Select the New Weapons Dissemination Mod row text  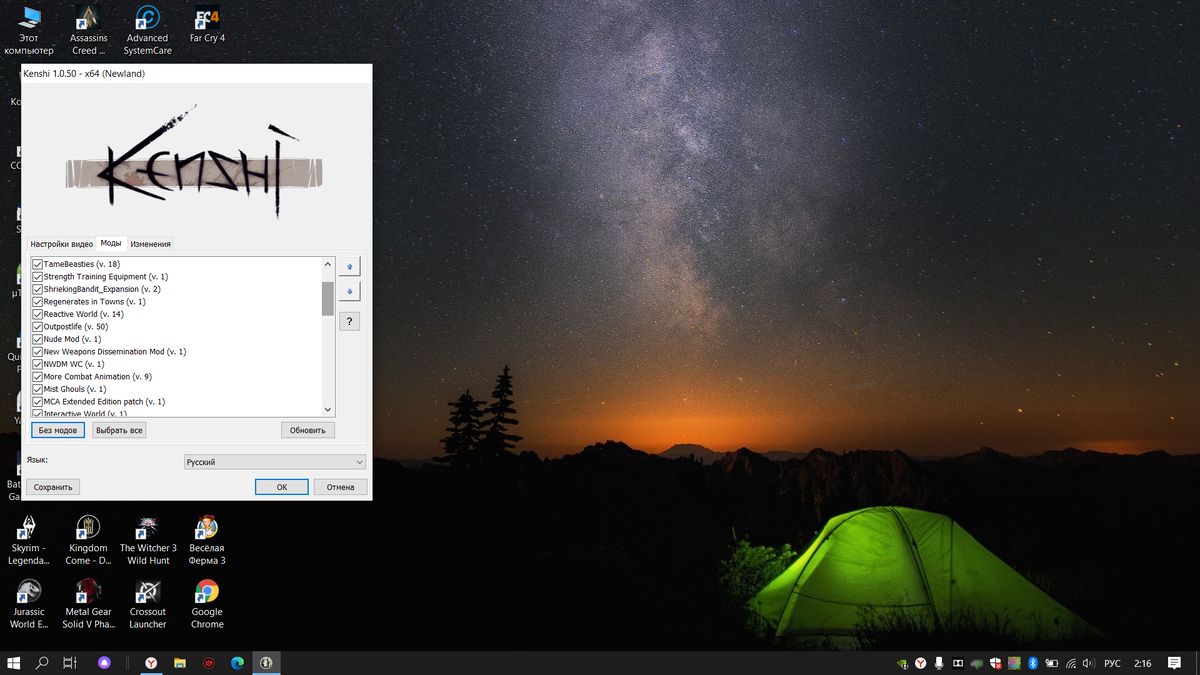115,352
